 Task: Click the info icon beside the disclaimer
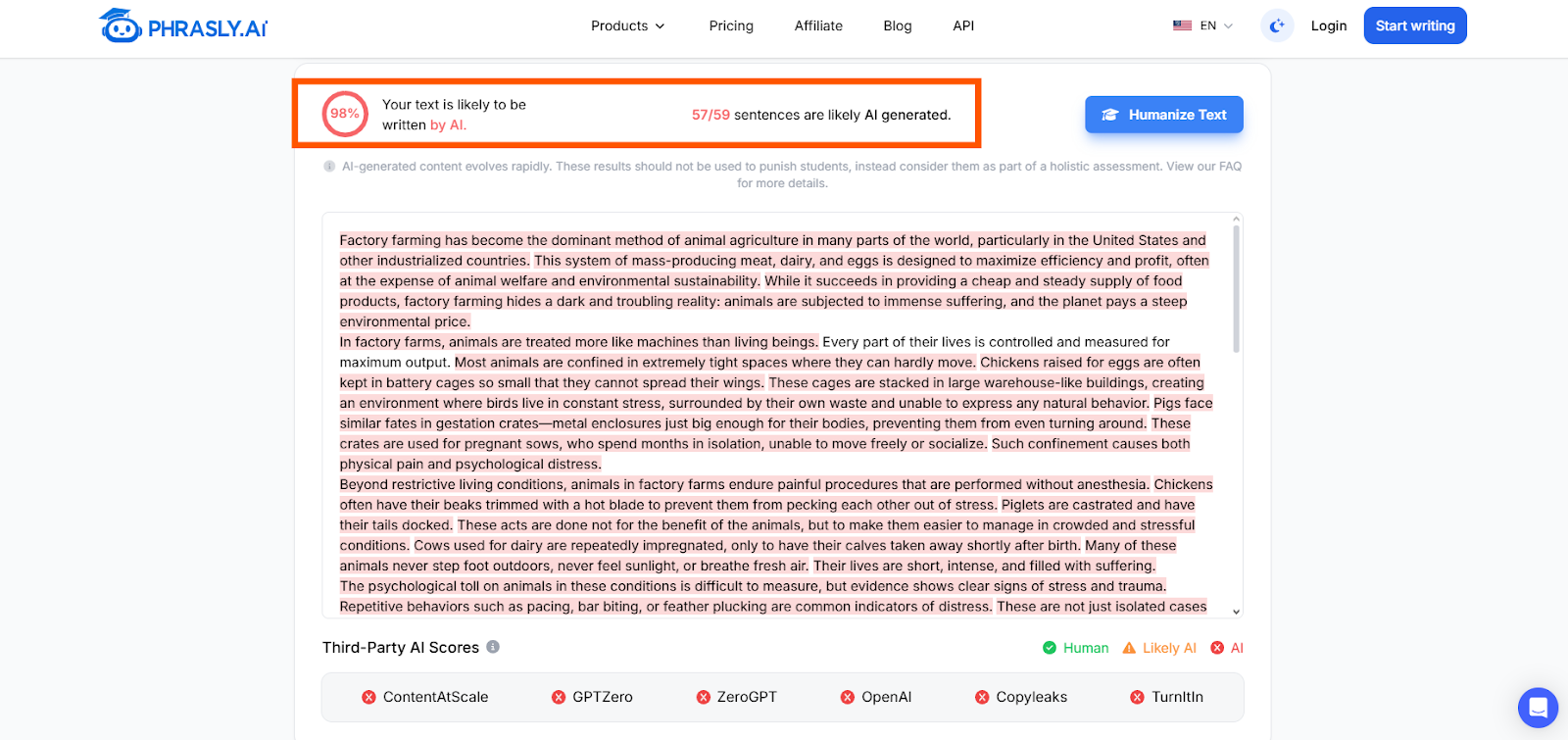coord(329,167)
